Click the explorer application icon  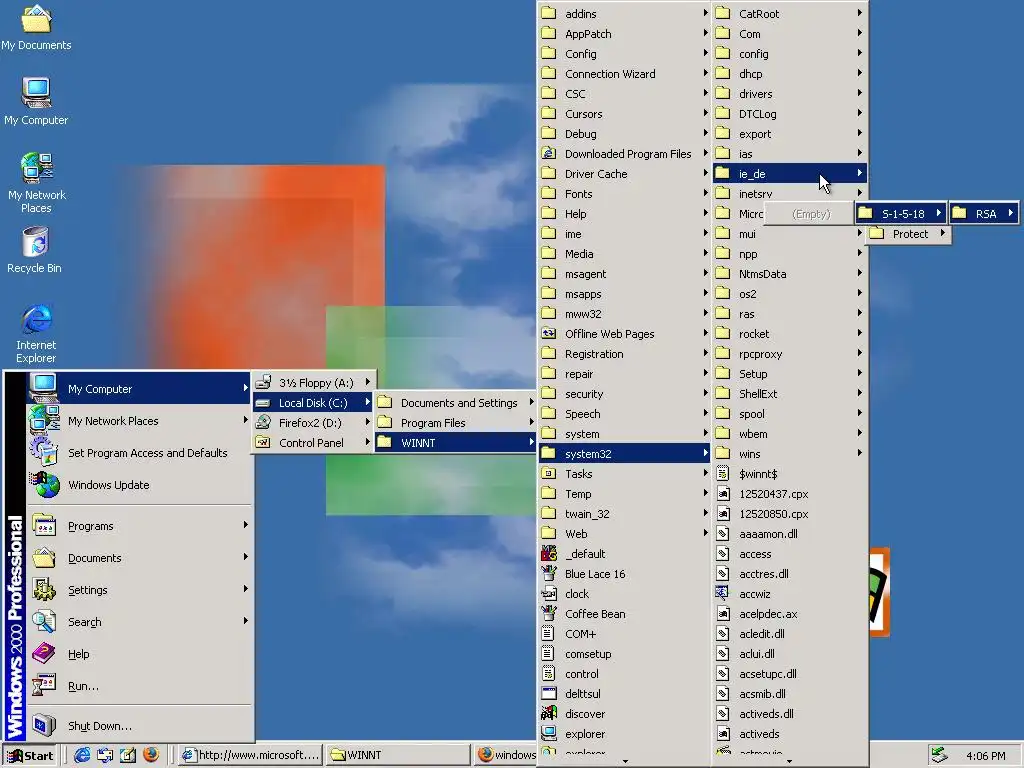click(549, 733)
